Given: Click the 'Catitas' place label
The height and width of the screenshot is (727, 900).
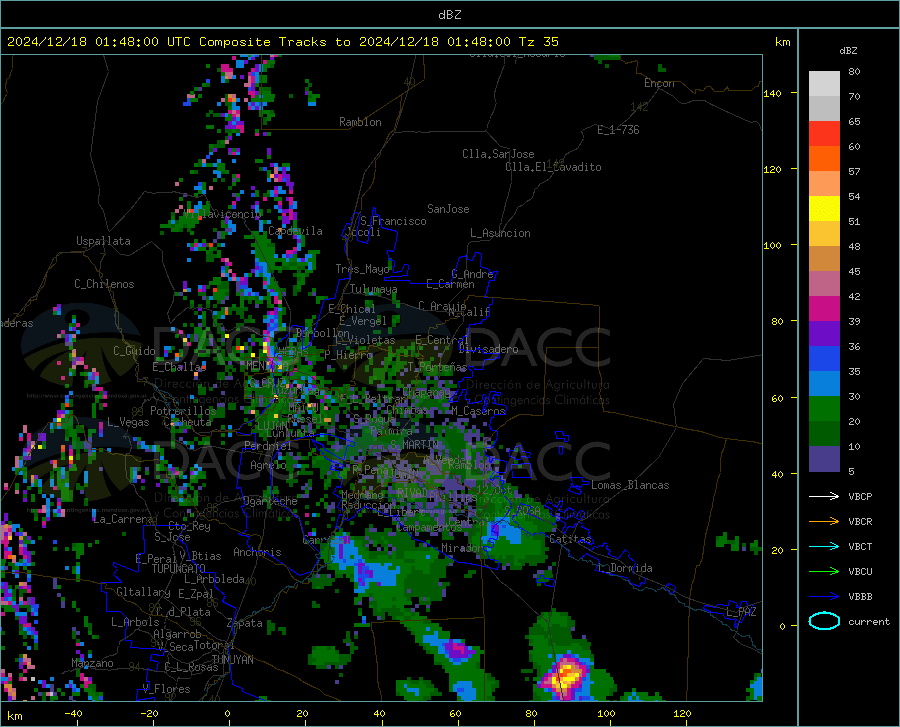Looking at the screenshot, I should (570, 539).
